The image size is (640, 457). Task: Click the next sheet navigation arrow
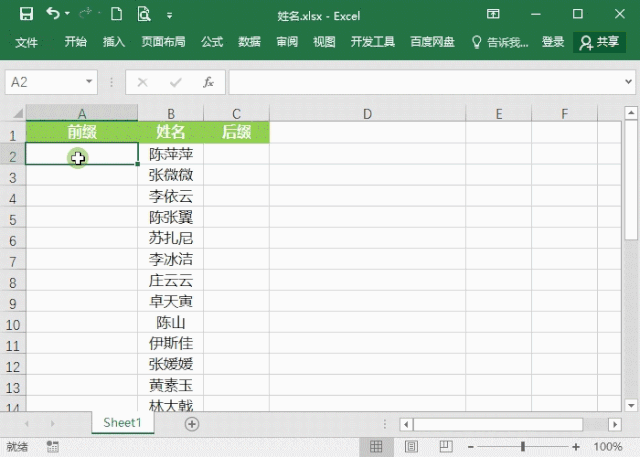click(53, 424)
